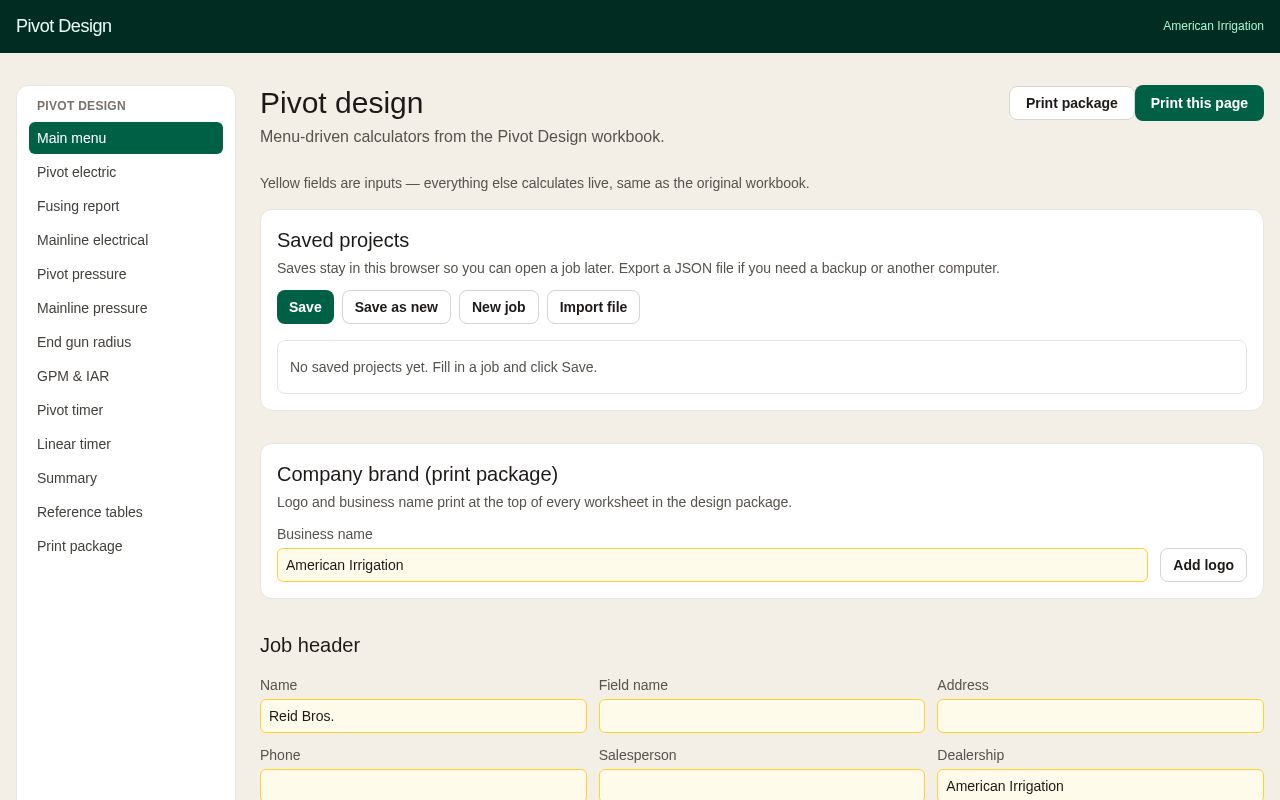The width and height of the screenshot is (1280, 800).
Task: Click the Pivot Design logo title
Action: (64, 26)
